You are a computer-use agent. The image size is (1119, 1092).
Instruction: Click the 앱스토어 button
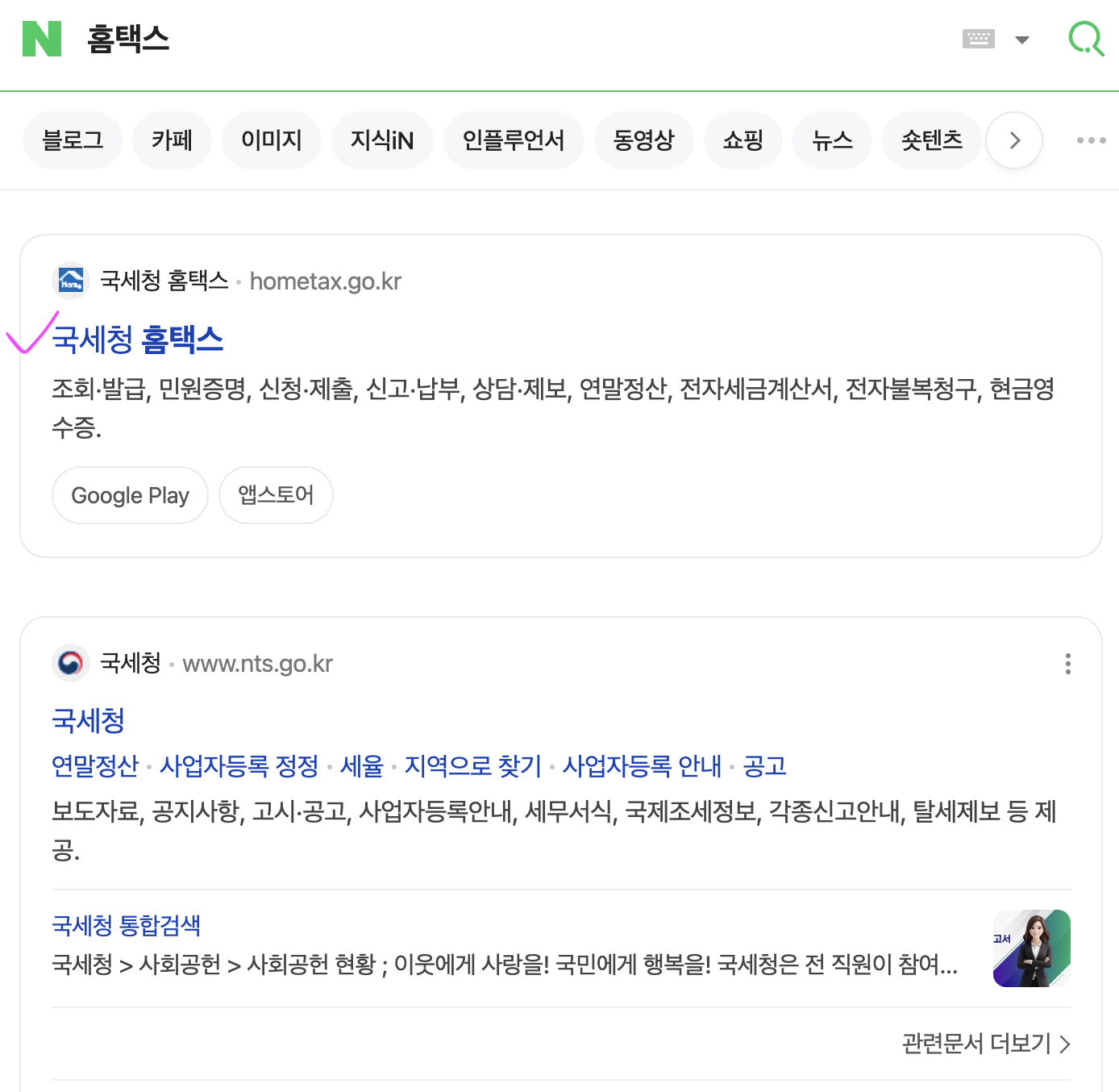276,495
